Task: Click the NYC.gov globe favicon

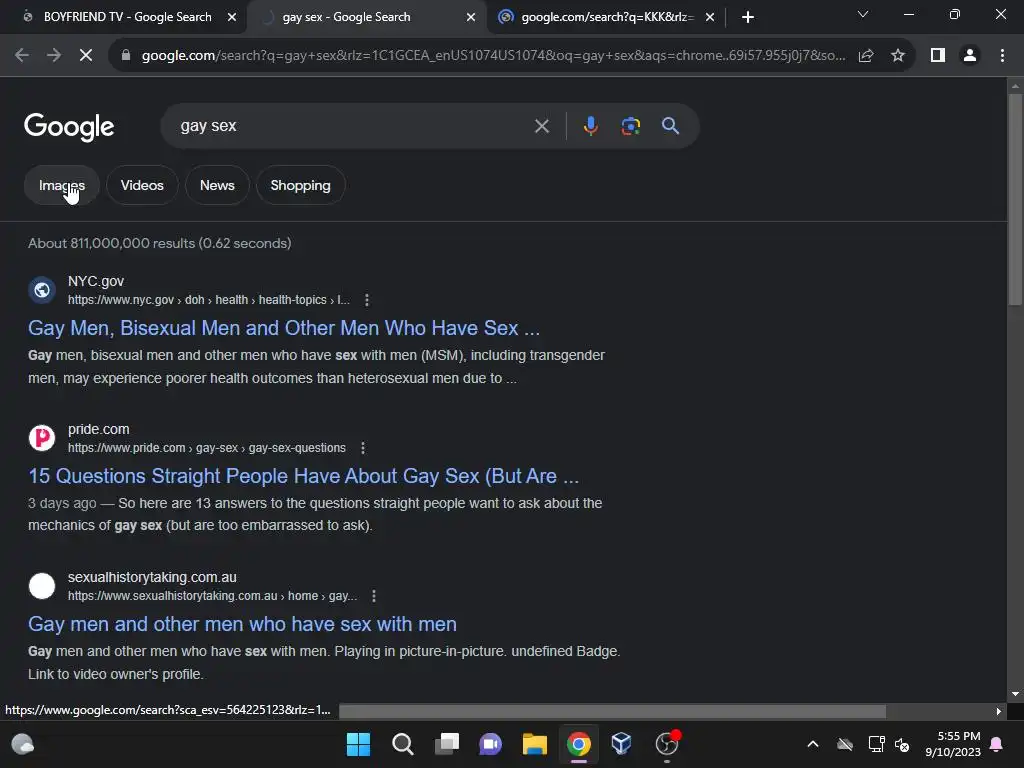Action: click(42, 290)
